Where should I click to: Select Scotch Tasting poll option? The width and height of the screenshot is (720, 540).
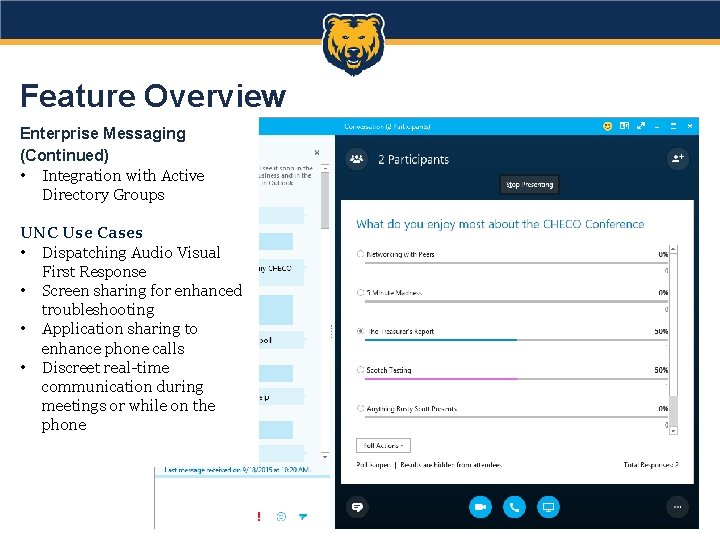point(360,370)
